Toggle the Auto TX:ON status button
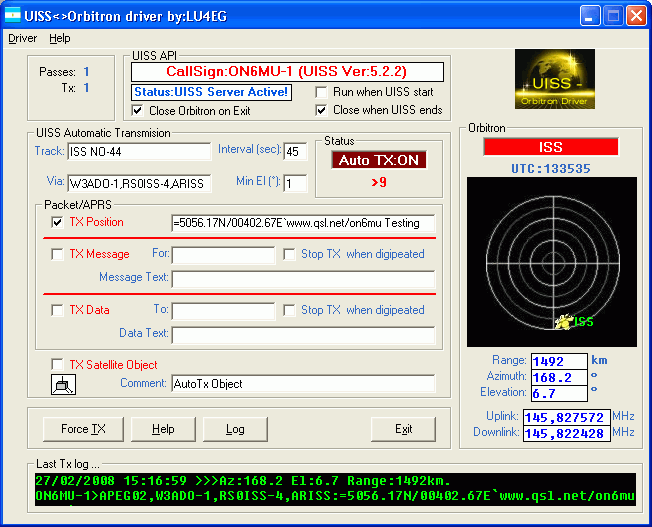The image size is (652, 527). (379, 160)
